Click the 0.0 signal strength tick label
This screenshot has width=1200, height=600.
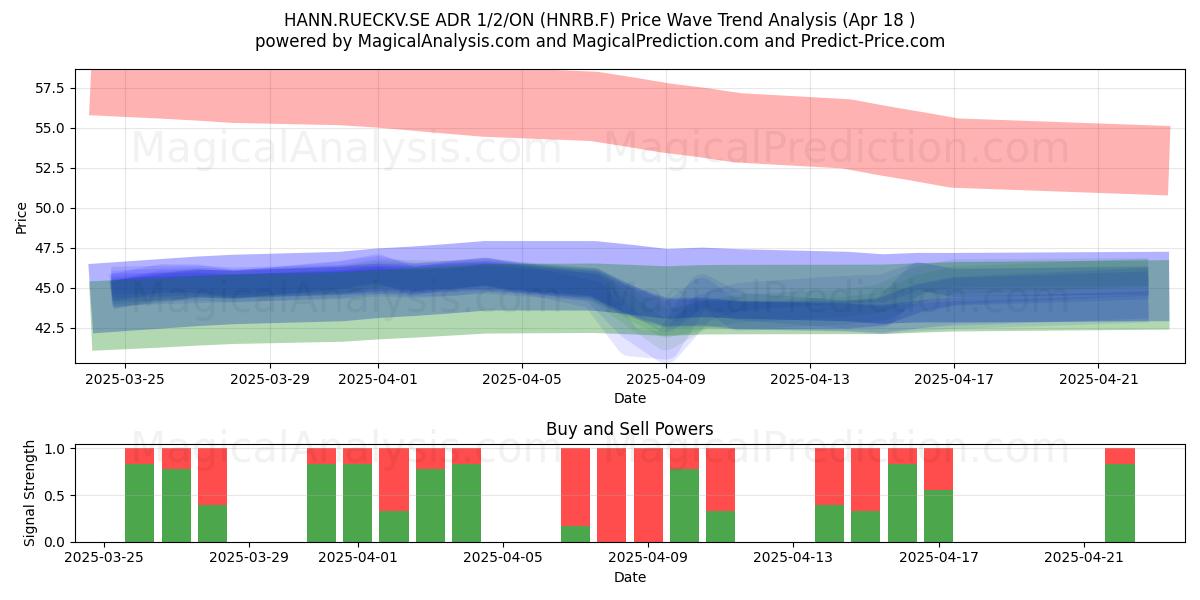click(56, 542)
